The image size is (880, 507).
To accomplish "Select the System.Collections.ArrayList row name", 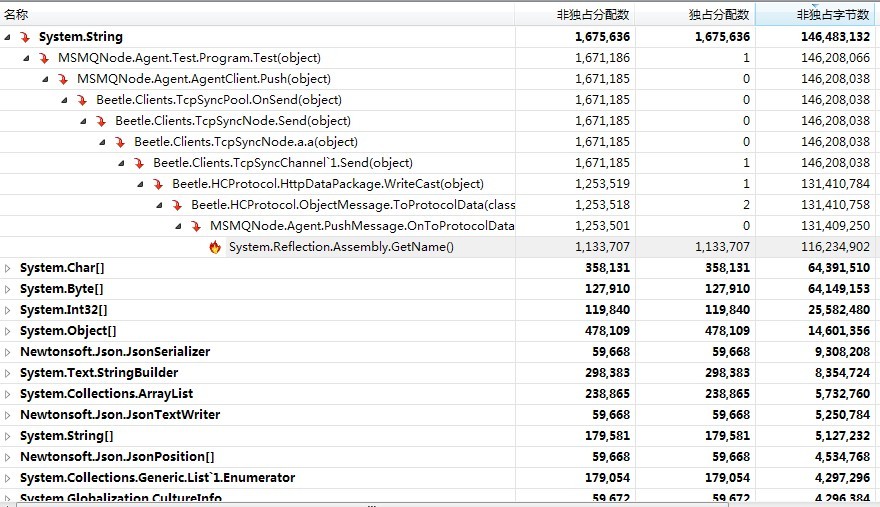I will pyautogui.click(x=107, y=394).
